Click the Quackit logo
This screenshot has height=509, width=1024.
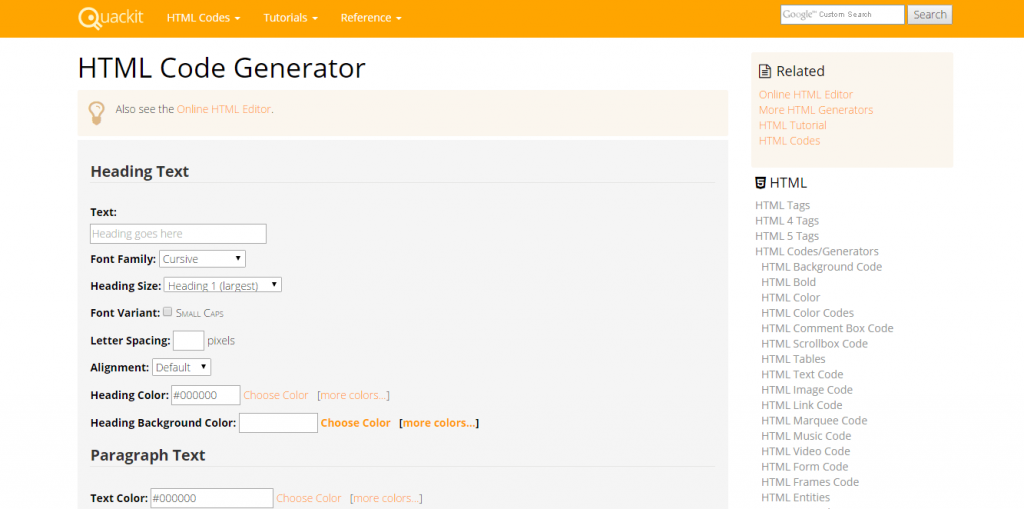tap(111, 18)
